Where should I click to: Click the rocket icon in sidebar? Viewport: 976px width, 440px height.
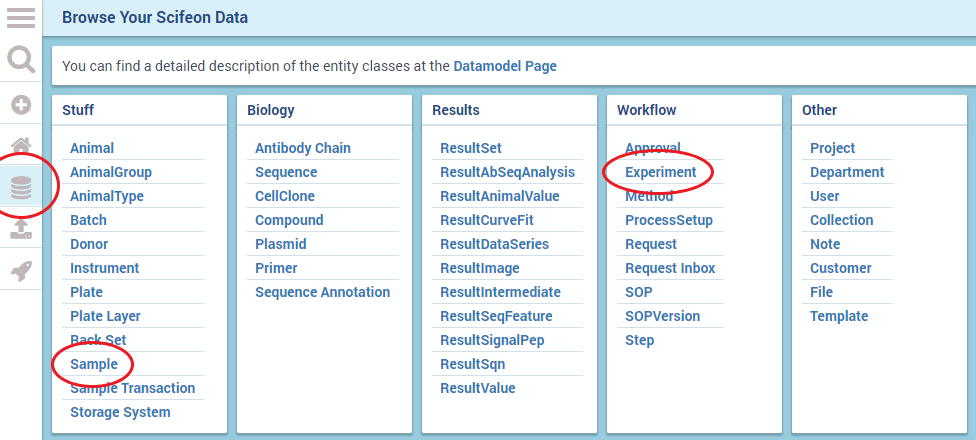click(x=21, y=270)
